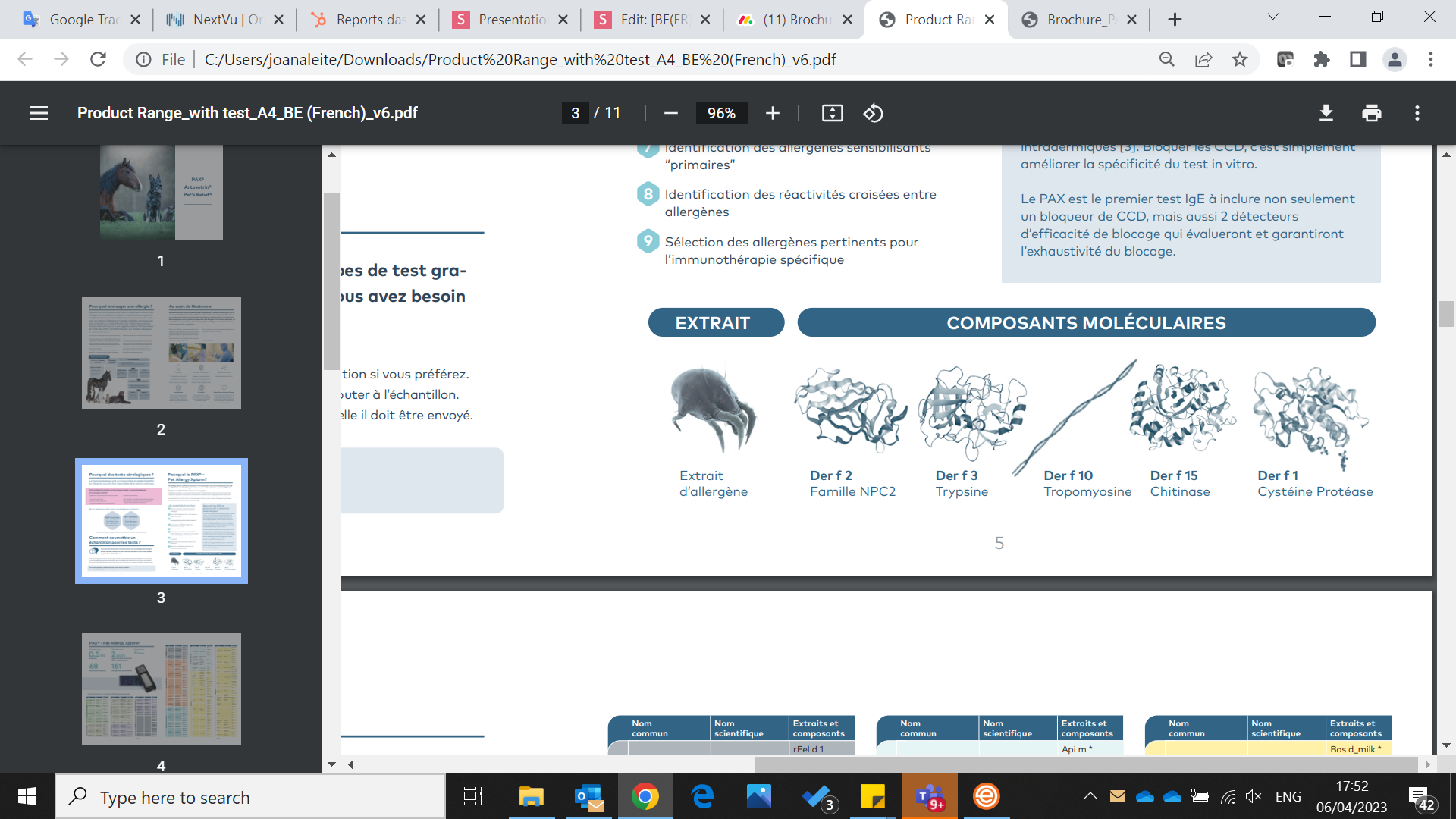
Task: Click the fit to page icon
Action: pos(832,113)
